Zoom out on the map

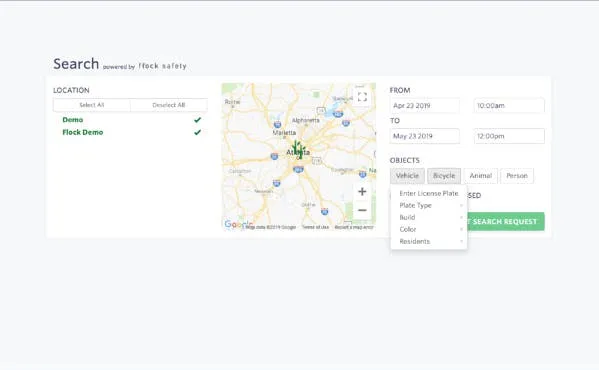[x=362, y=210]
